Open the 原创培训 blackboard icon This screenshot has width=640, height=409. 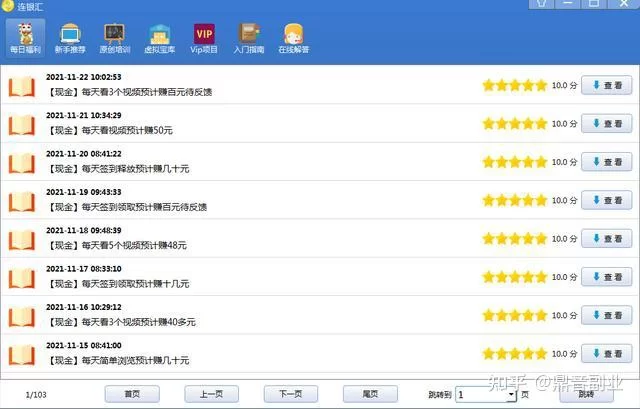[113, 36]
